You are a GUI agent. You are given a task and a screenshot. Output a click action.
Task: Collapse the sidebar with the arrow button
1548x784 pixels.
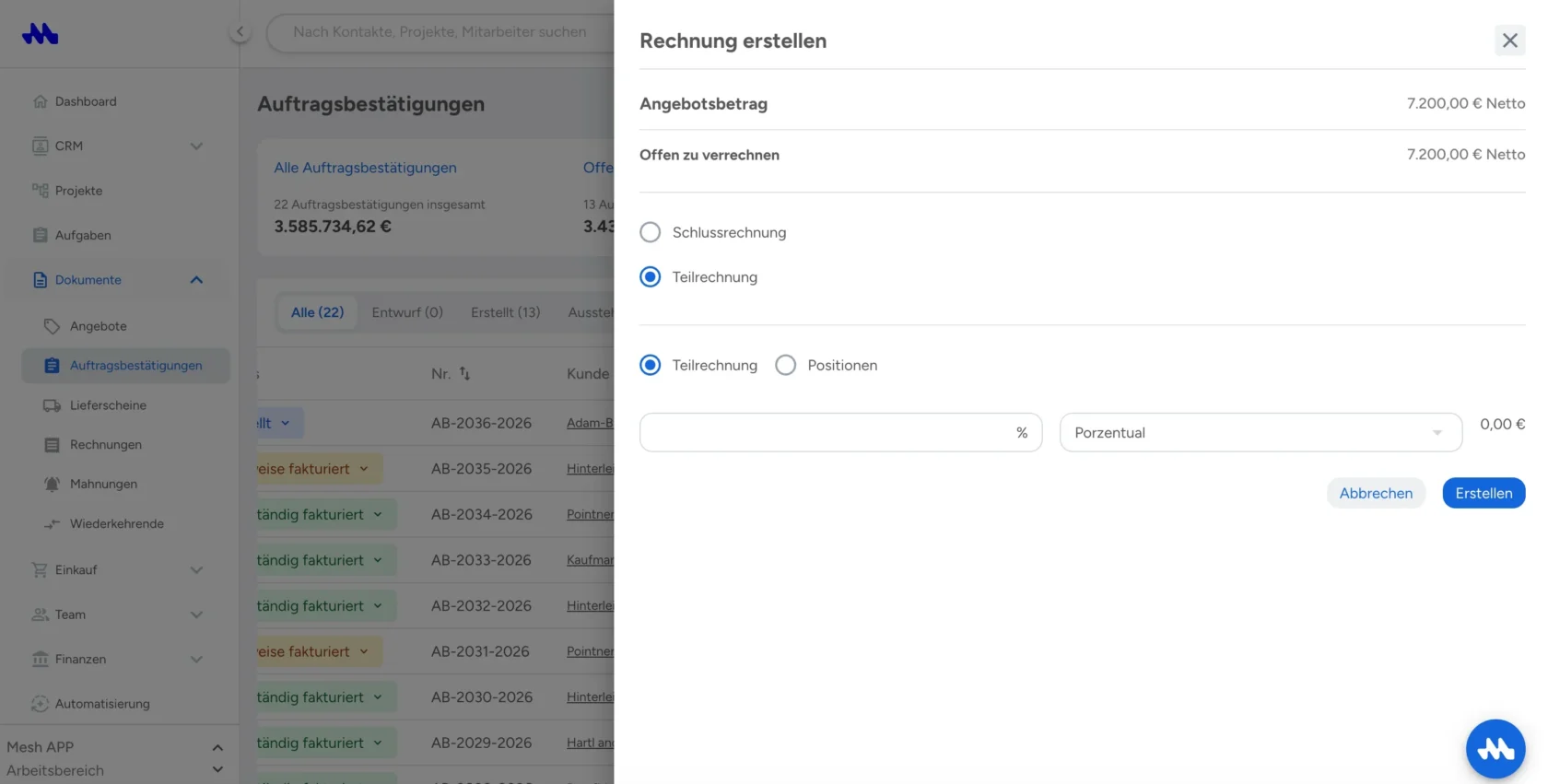pyautogui.click(x=240, y=32)
